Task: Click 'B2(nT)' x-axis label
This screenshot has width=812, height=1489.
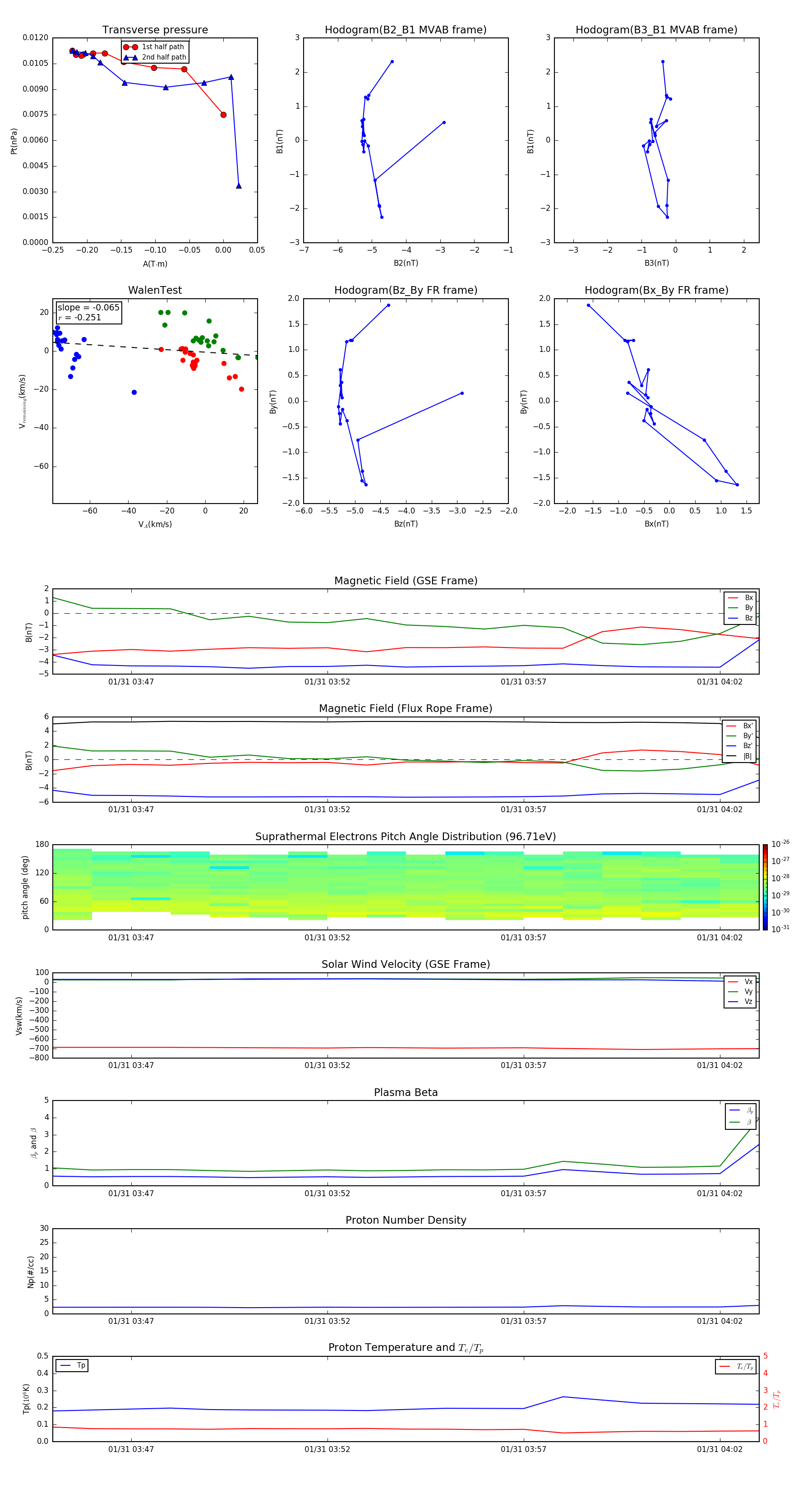Action: (x=406, y=263)
